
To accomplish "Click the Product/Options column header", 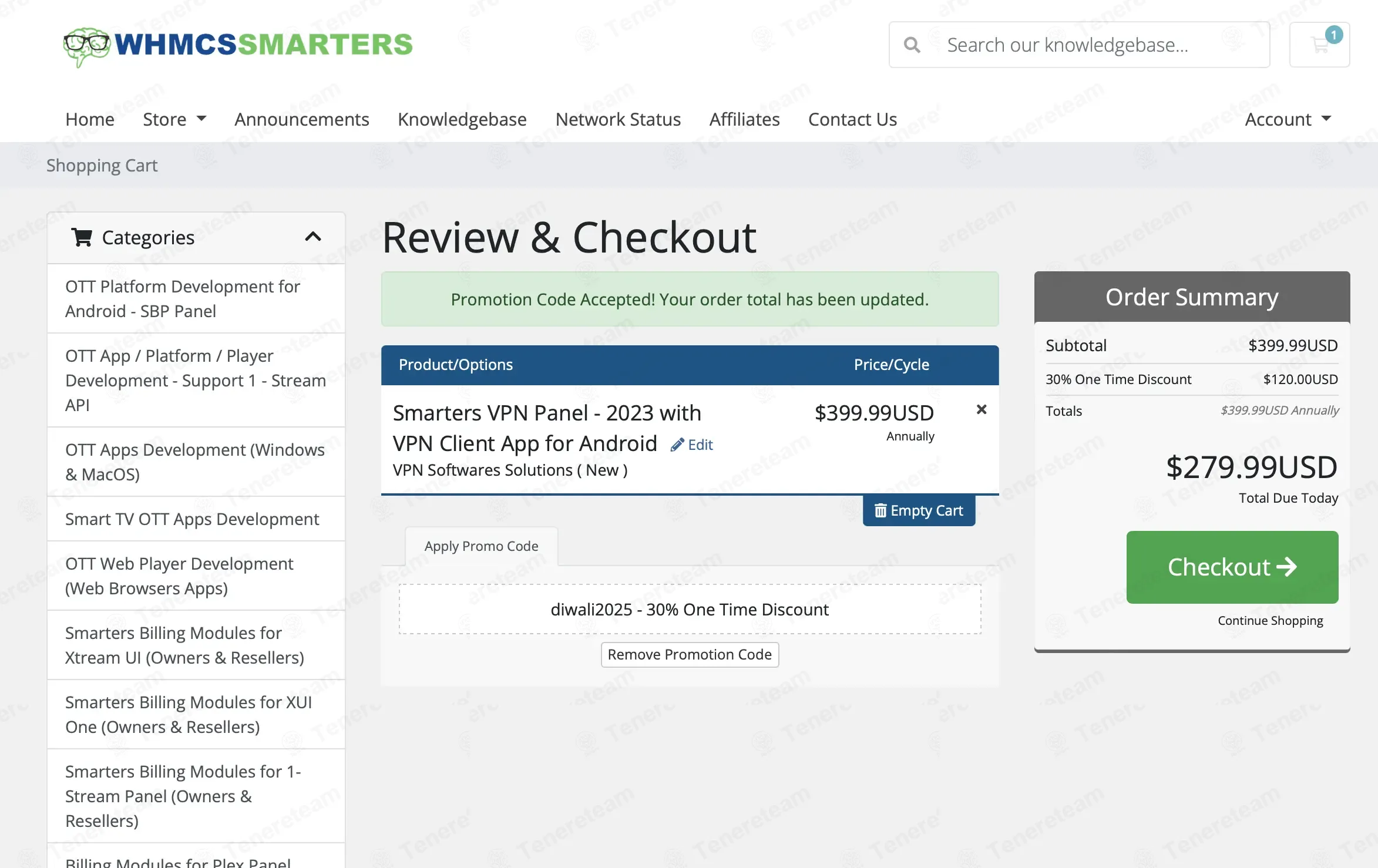I will coord(456,365).
